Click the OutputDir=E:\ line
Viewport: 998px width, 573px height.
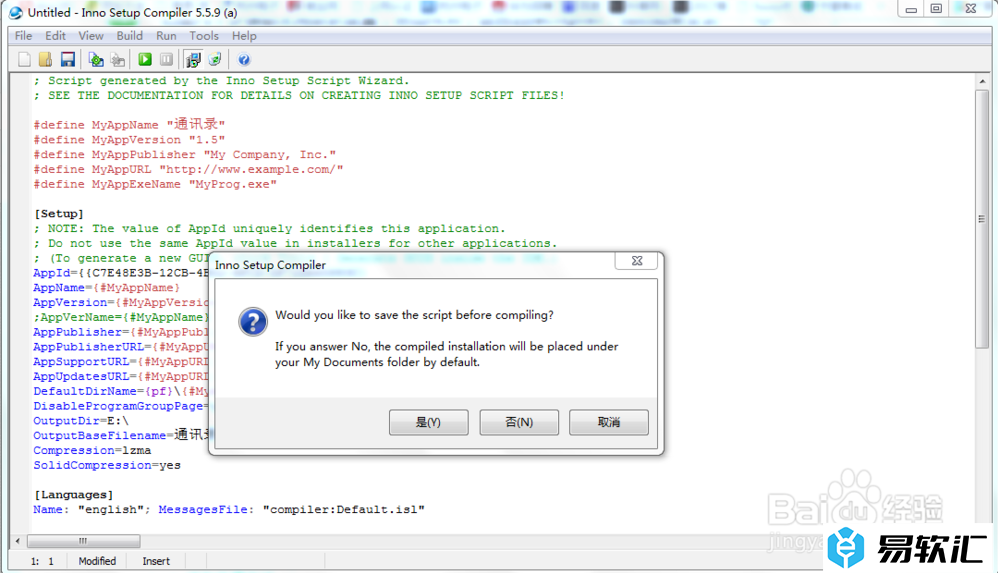(x=81, y=421)
